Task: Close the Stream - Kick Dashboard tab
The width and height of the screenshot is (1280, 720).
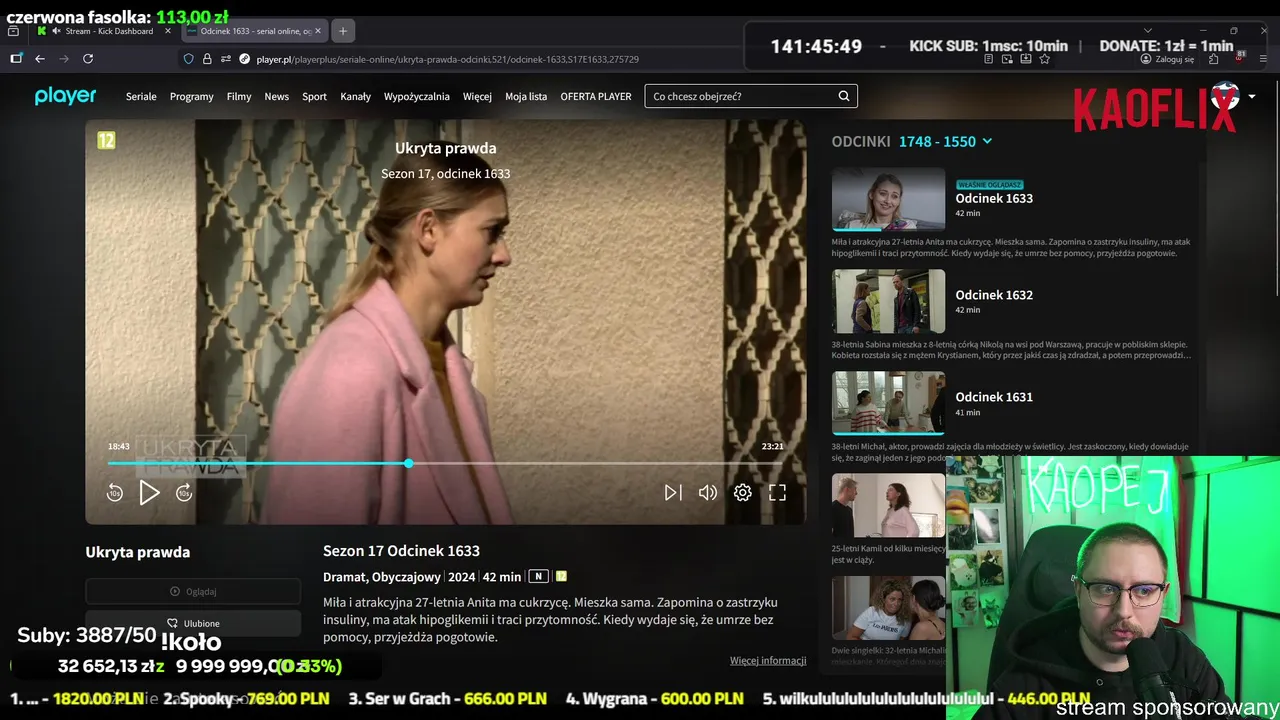Action: (170, 31)
